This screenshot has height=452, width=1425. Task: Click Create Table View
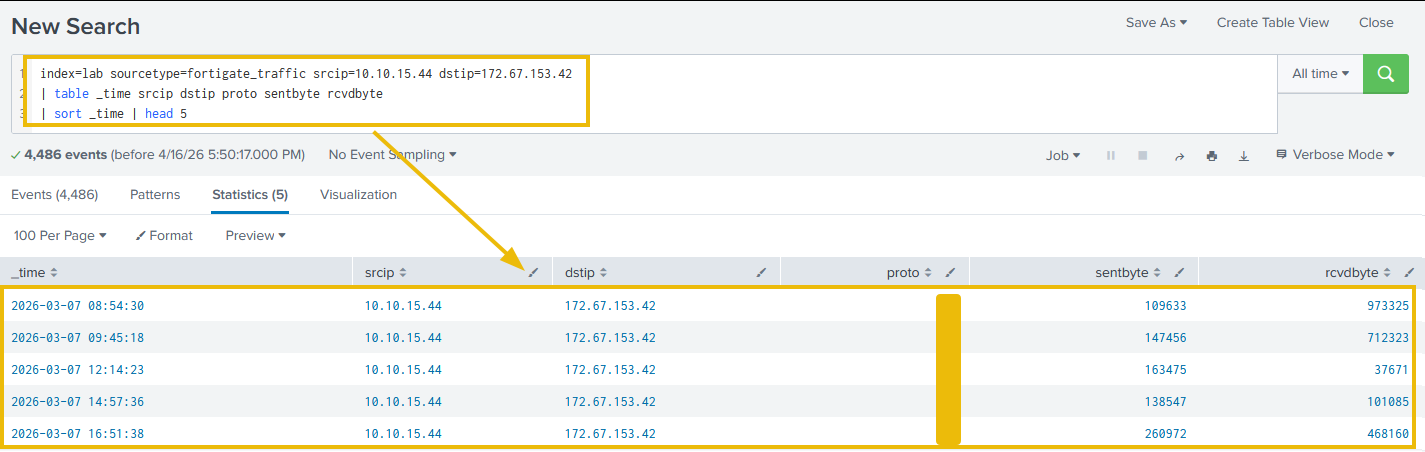tap(1273, 22)
